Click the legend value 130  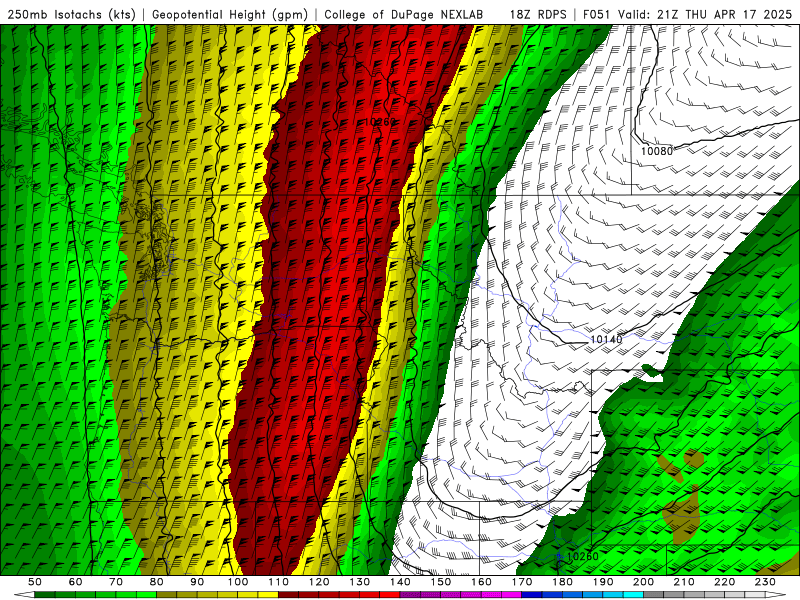coord(360,582)
